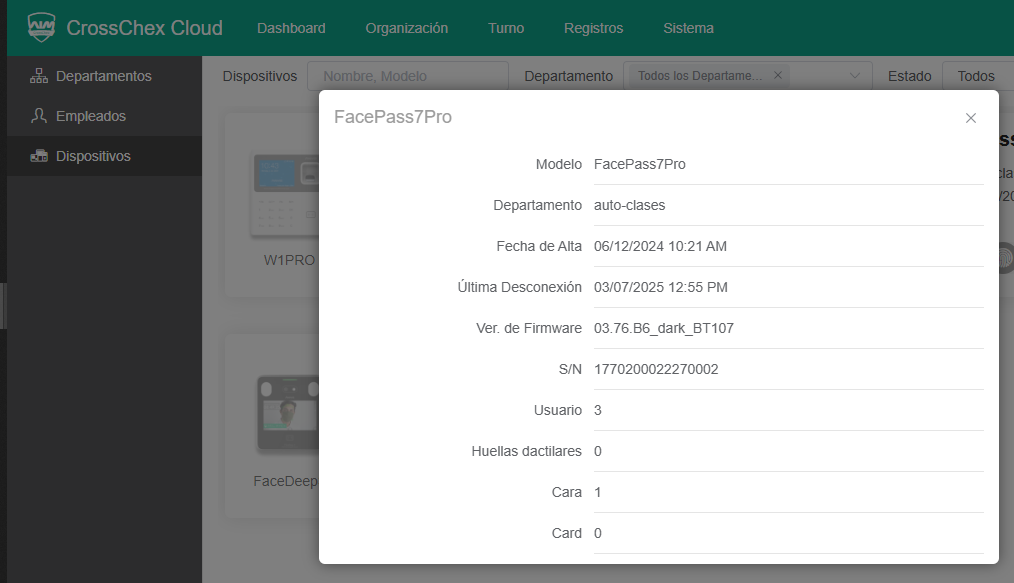Click the FacePass7Pro dialog title
This screenshot has height=583, width=1014.
(393, 117)
